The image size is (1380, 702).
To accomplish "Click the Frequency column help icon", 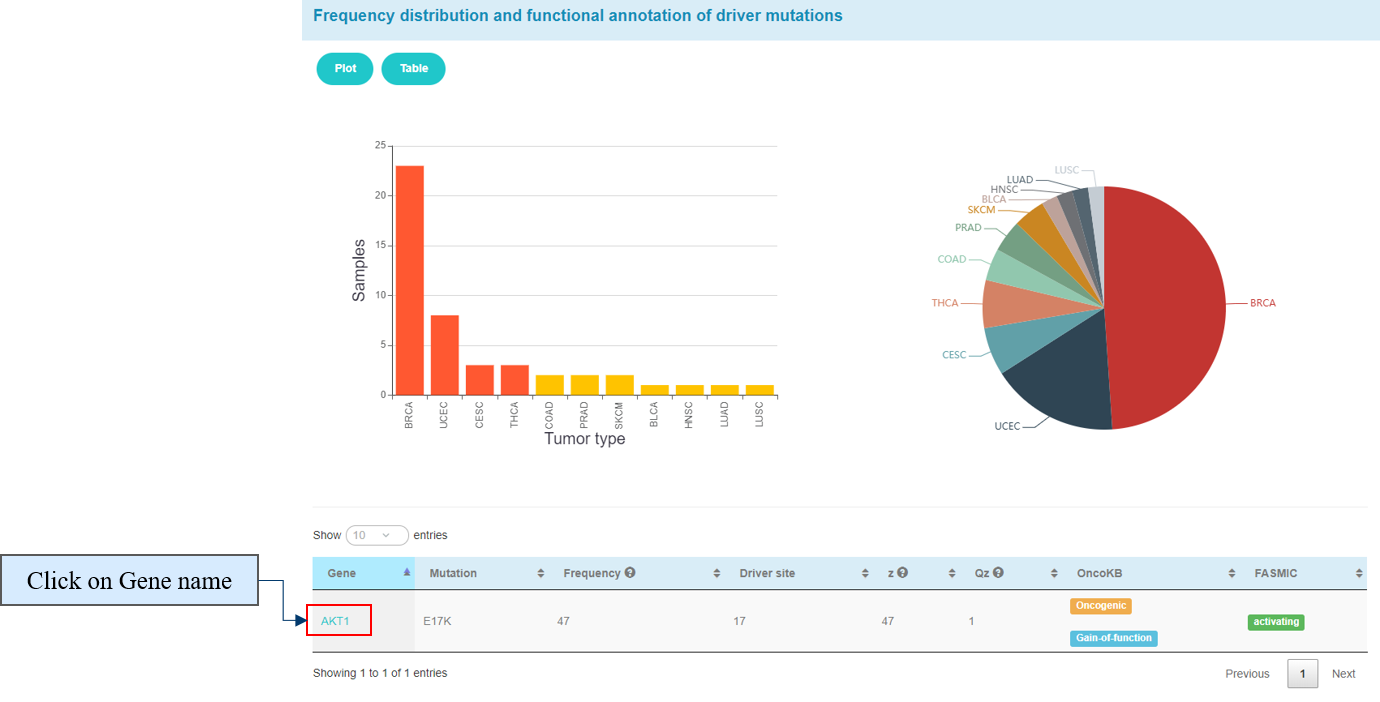I will pos(630,573).
